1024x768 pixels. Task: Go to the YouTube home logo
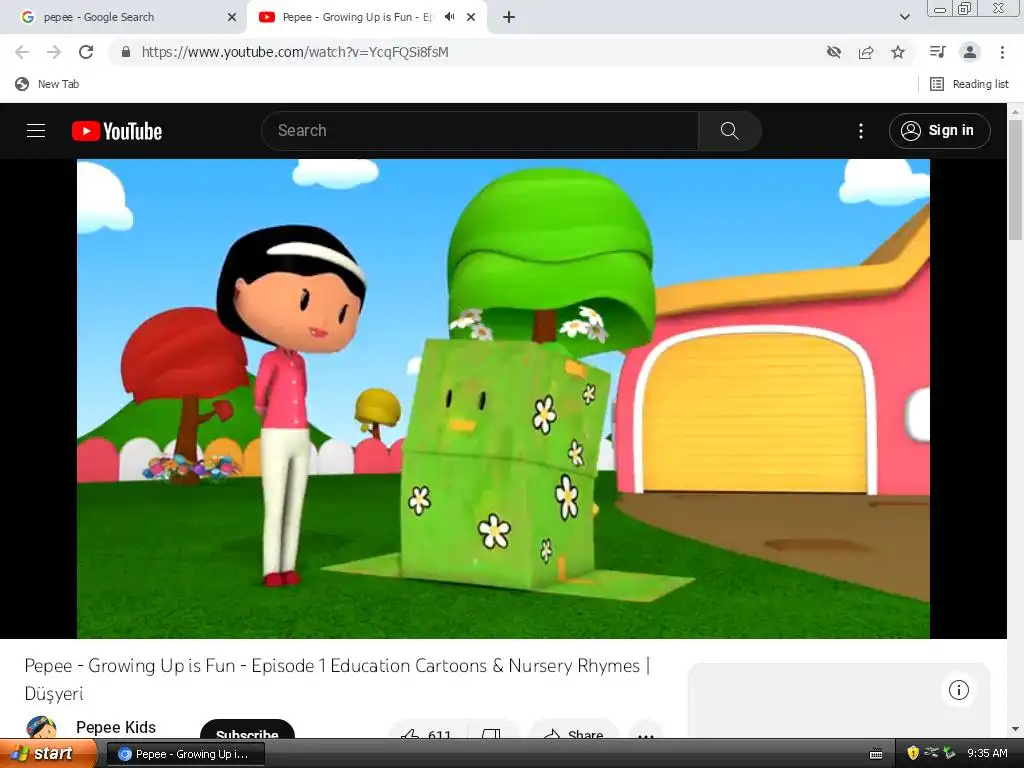tap(117, 131)
